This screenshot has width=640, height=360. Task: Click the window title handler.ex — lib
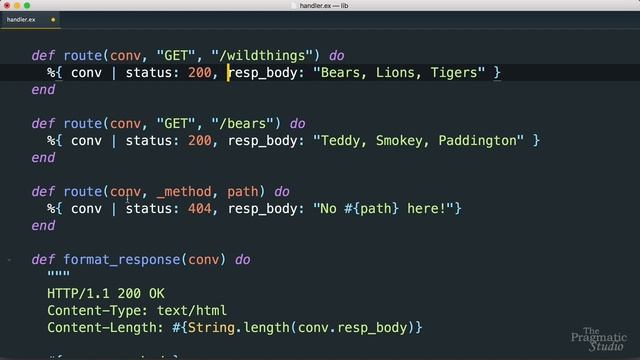pyautogui.click(x=324, y=6)
